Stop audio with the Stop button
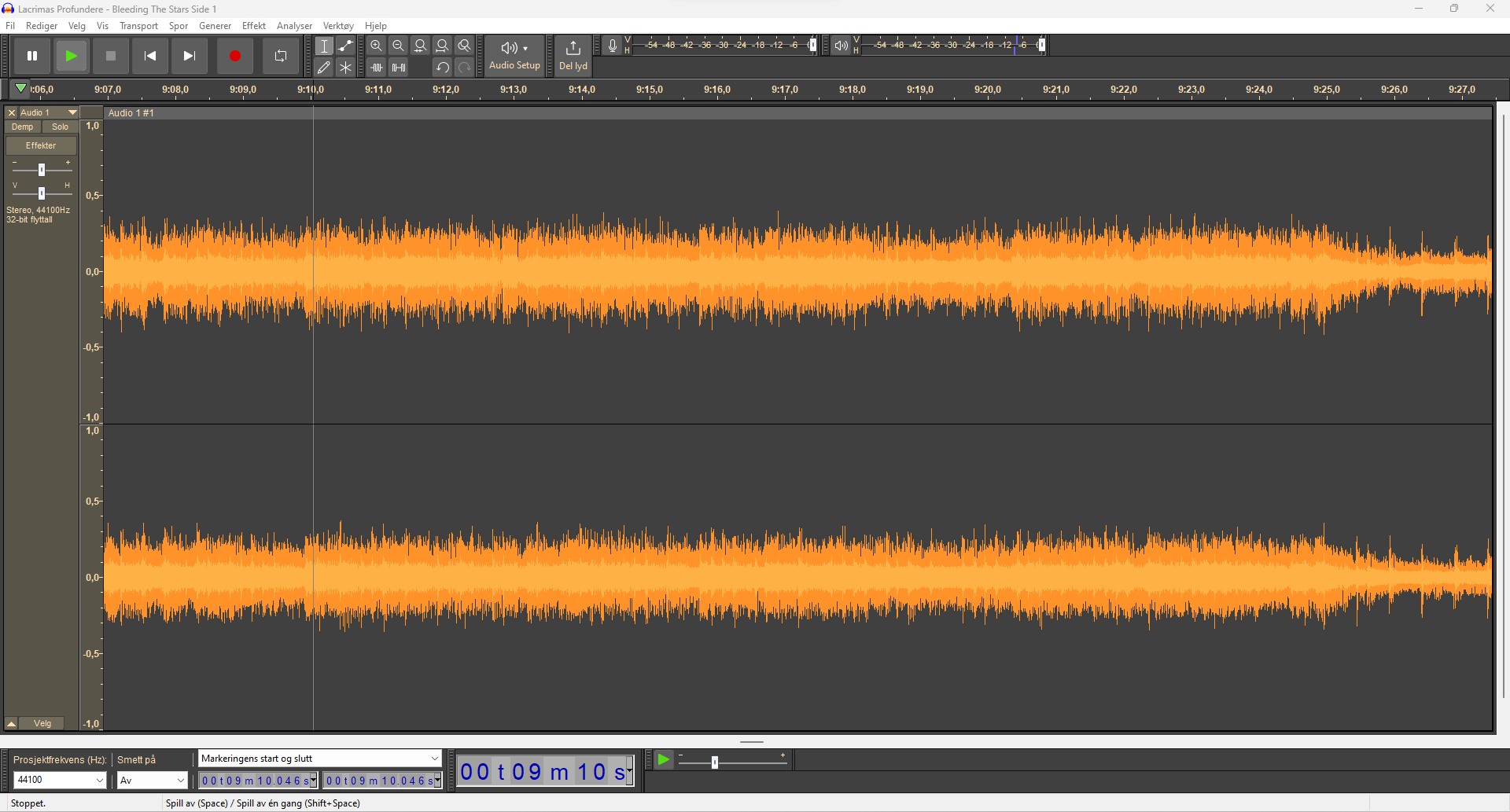1510x812 pixels. click(111, 56)
